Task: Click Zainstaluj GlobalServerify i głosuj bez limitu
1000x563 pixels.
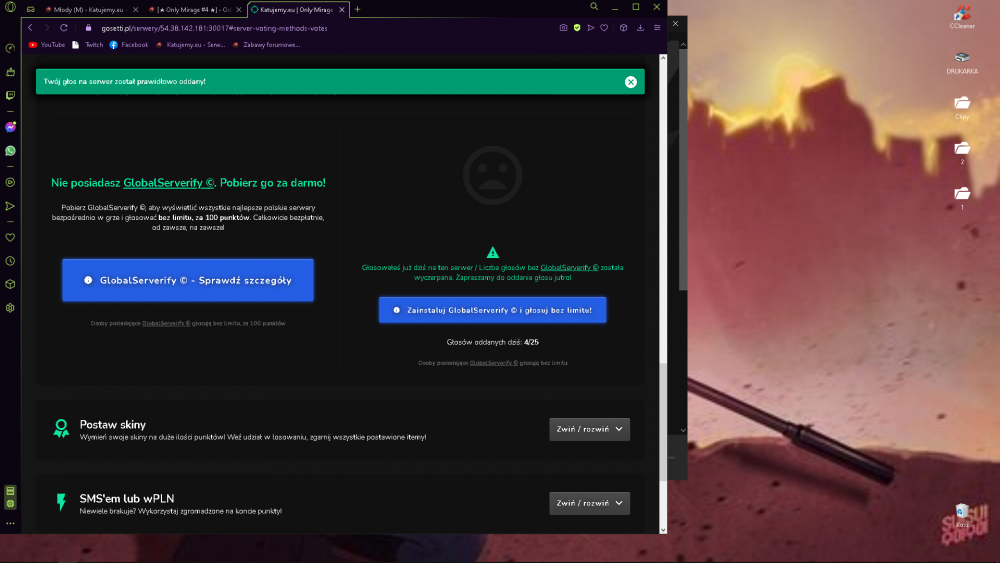Action: pyautogui.click(x=492, y=310)
